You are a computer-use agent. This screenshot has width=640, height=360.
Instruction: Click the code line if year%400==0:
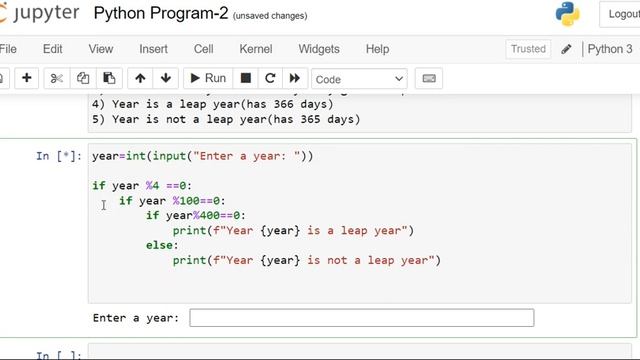coord(196,216)
